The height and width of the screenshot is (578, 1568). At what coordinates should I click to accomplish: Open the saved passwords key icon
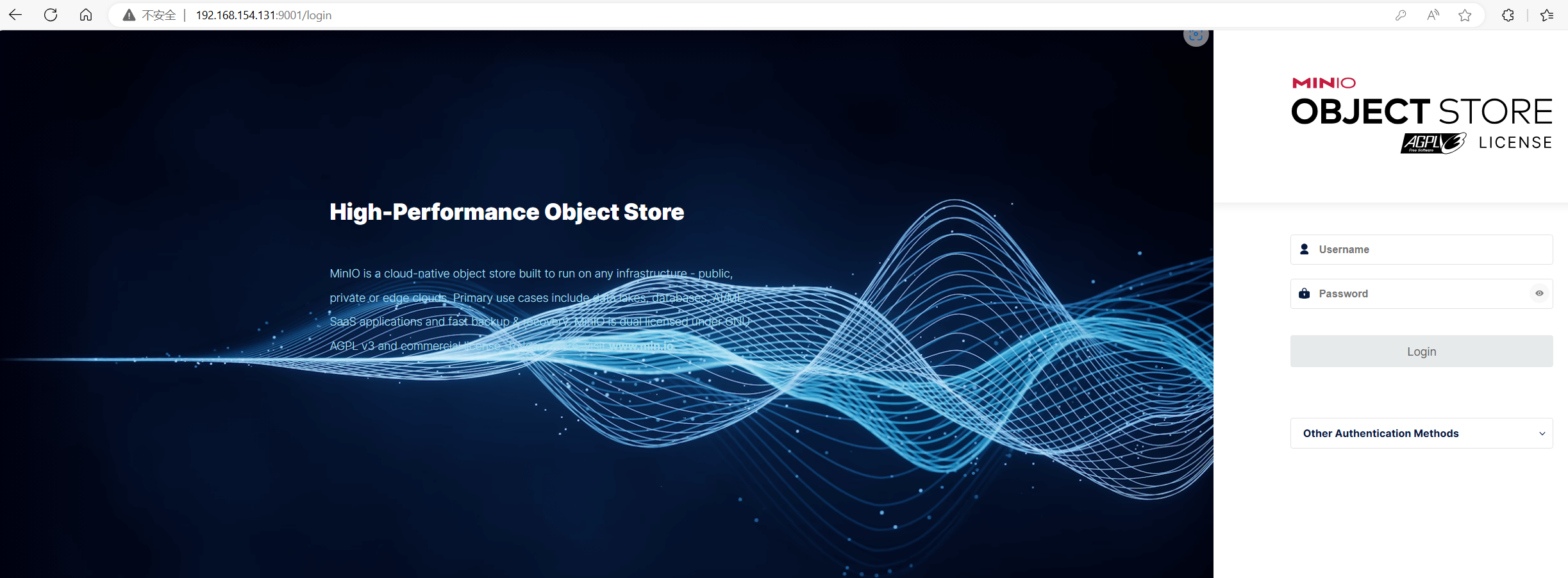[x=1401, y=15]
